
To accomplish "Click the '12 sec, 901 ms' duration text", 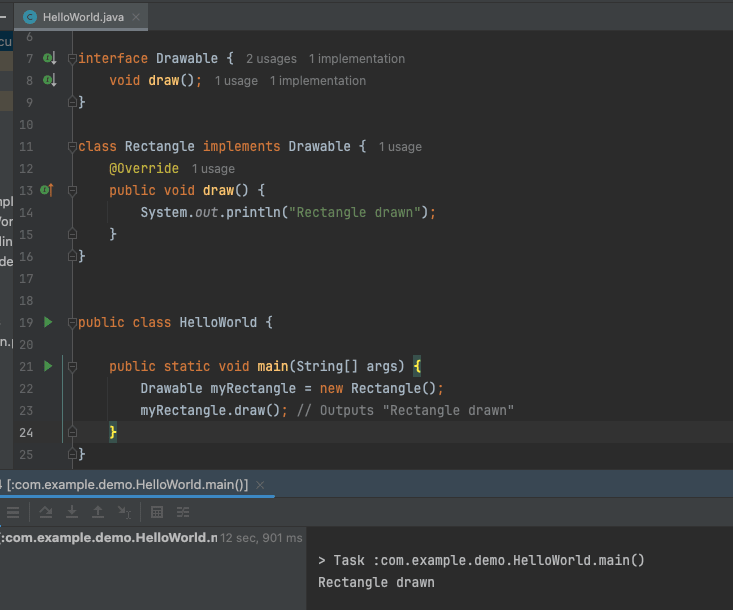I will click(261, 538).
